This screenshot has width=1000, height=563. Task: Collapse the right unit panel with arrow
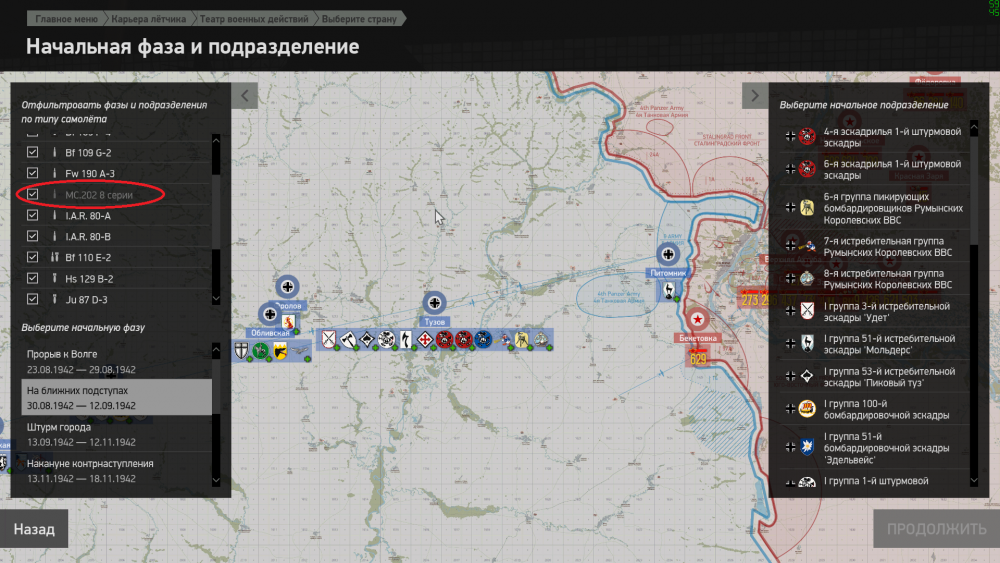coord(755,96)
